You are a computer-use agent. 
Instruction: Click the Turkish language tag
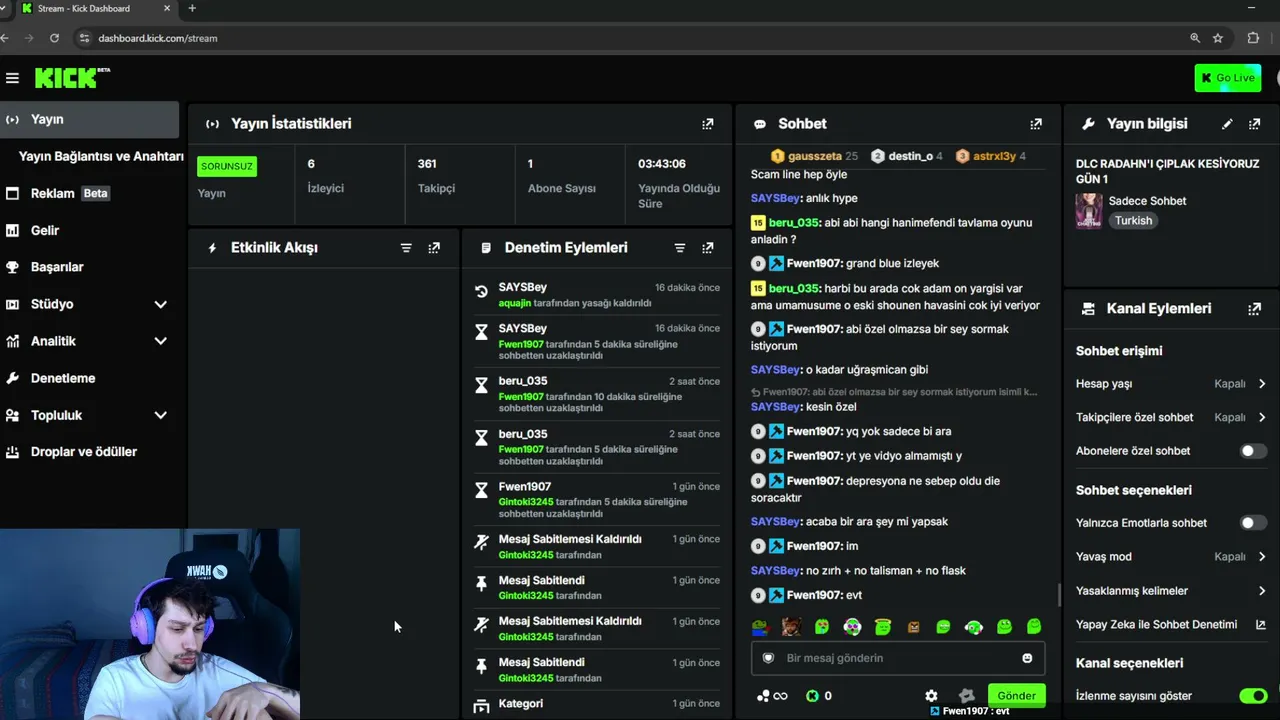click(x=1134, y=221)
